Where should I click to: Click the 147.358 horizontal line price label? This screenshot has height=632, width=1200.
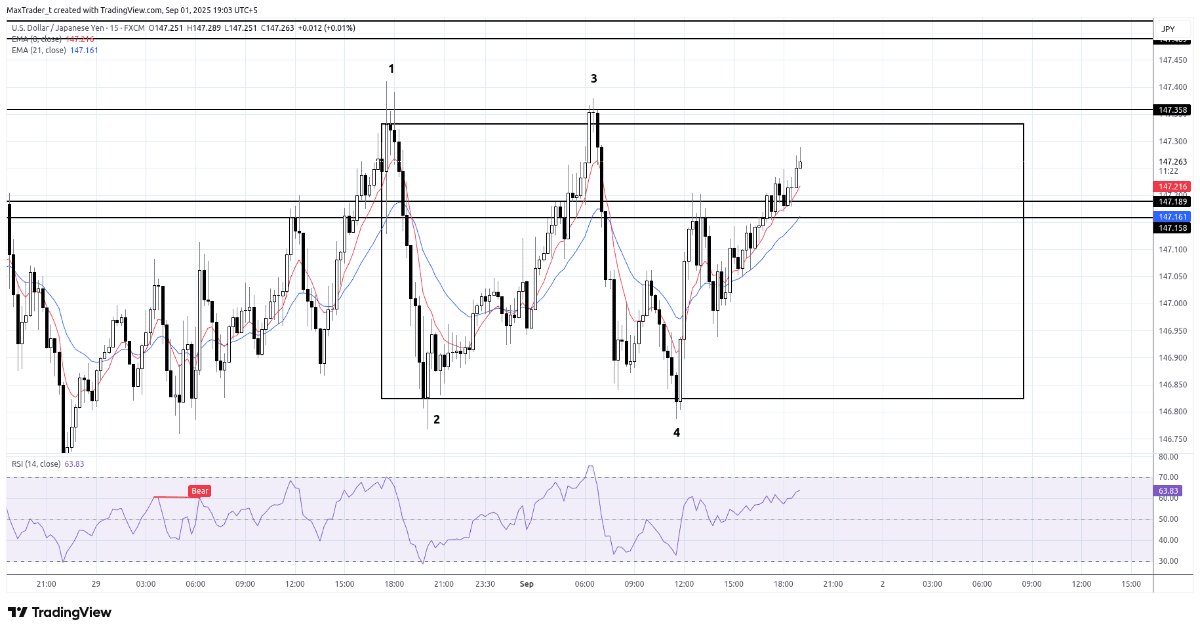tap(1172, 110)
